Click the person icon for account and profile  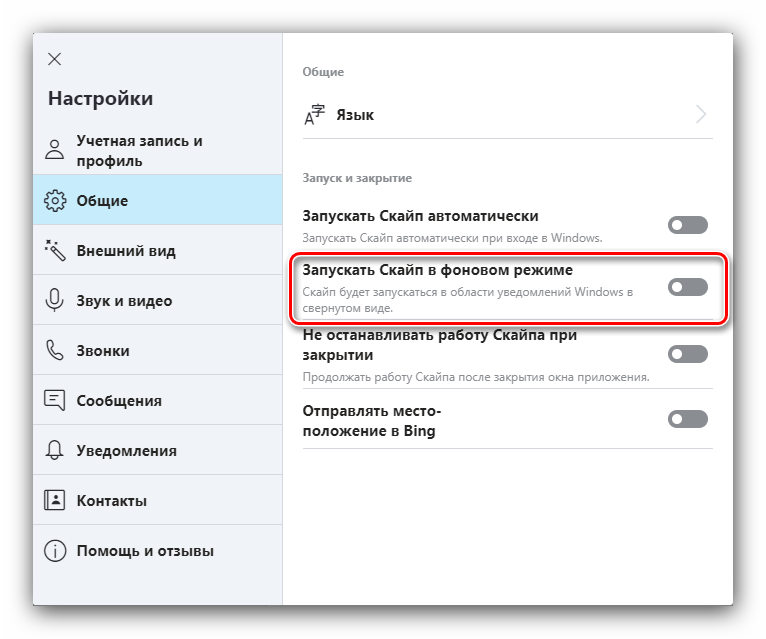(x=55, y=149)
